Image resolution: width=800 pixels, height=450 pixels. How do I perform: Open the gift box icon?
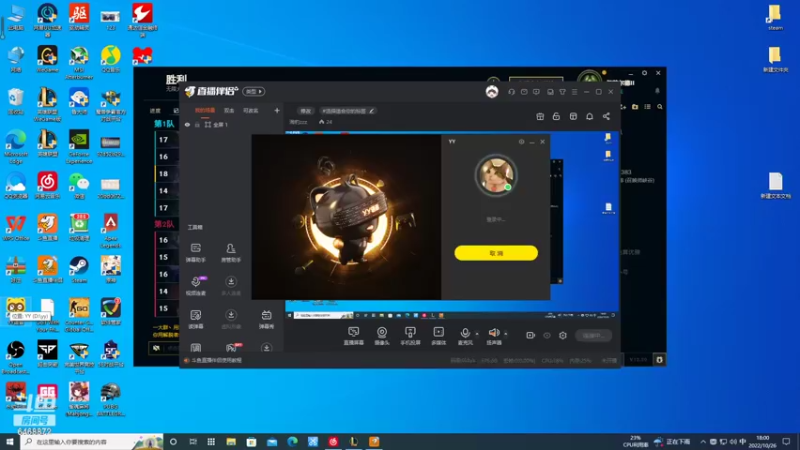tap(540, 116)
